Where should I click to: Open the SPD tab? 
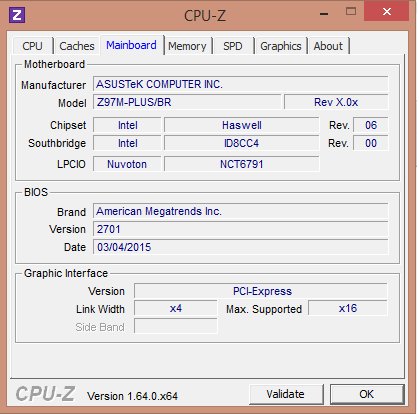pyautogui.click(x=233, y=46)
